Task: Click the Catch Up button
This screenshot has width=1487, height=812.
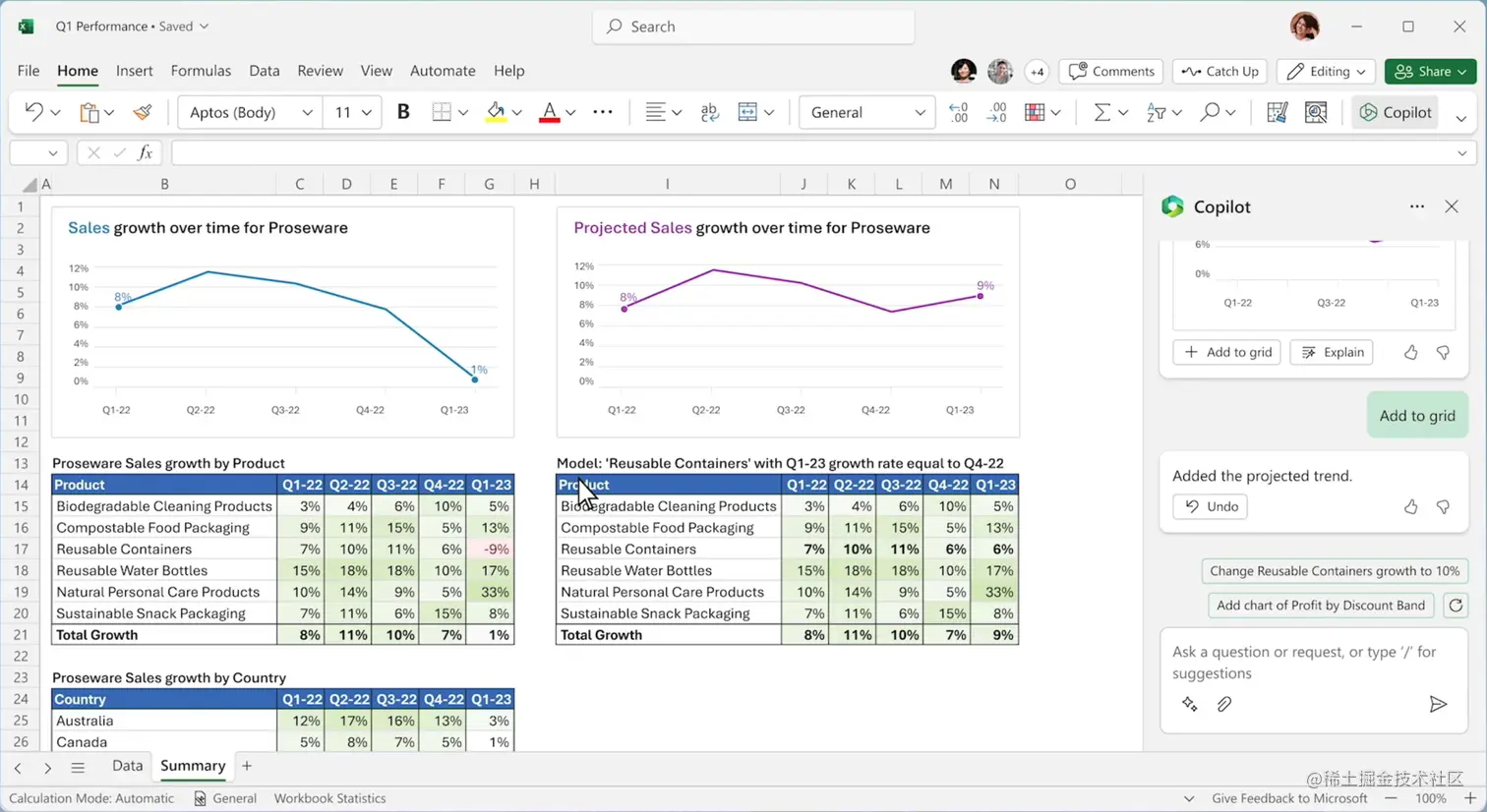Action: coord(1219,71)
